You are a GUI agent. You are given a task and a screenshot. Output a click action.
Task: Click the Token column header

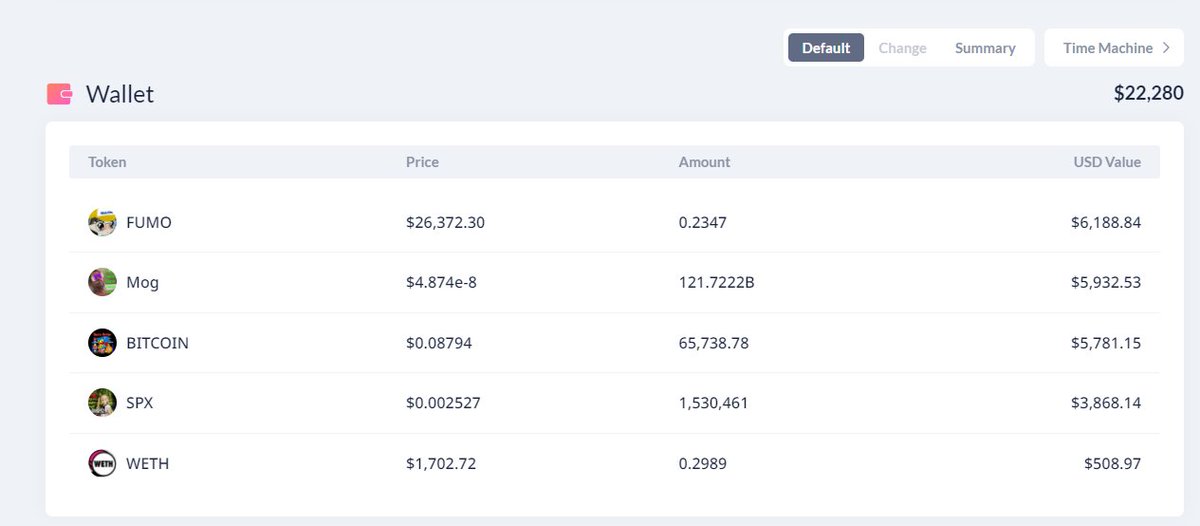coord(107,162)
